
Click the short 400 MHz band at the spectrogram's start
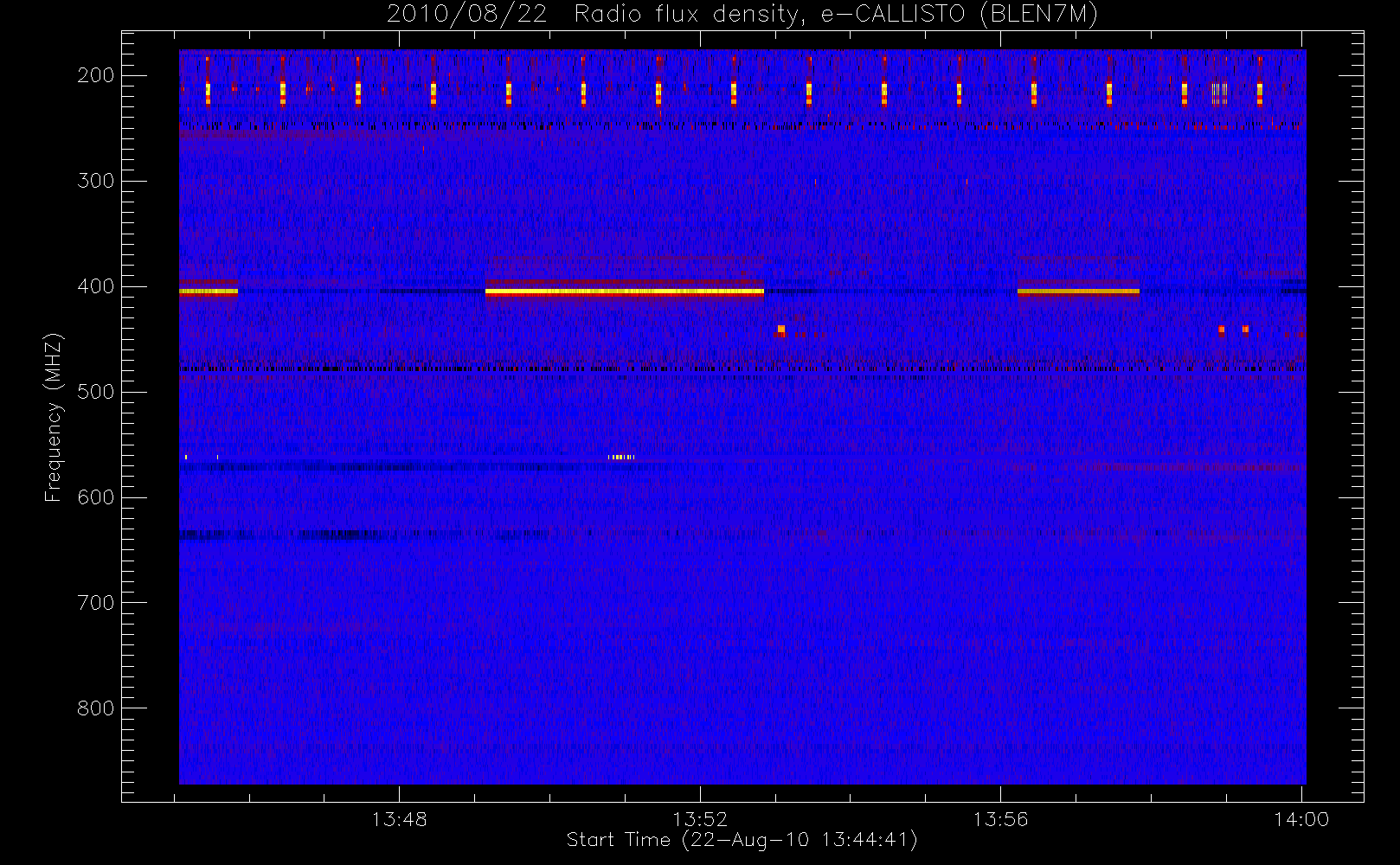pyautogui.click(x=209, y=292)
